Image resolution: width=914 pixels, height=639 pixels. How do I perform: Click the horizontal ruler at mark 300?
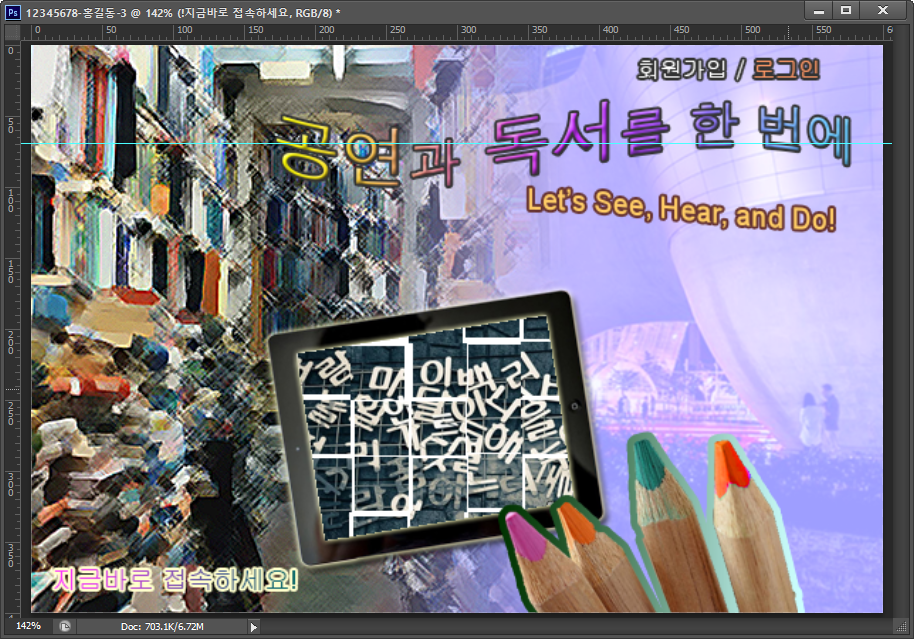pos(468,31)
